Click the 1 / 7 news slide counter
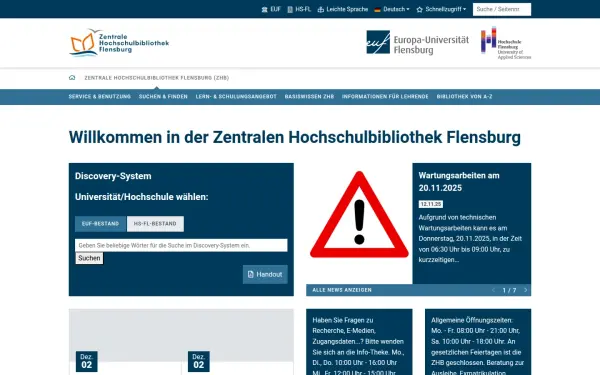 (x=509, y=290)
